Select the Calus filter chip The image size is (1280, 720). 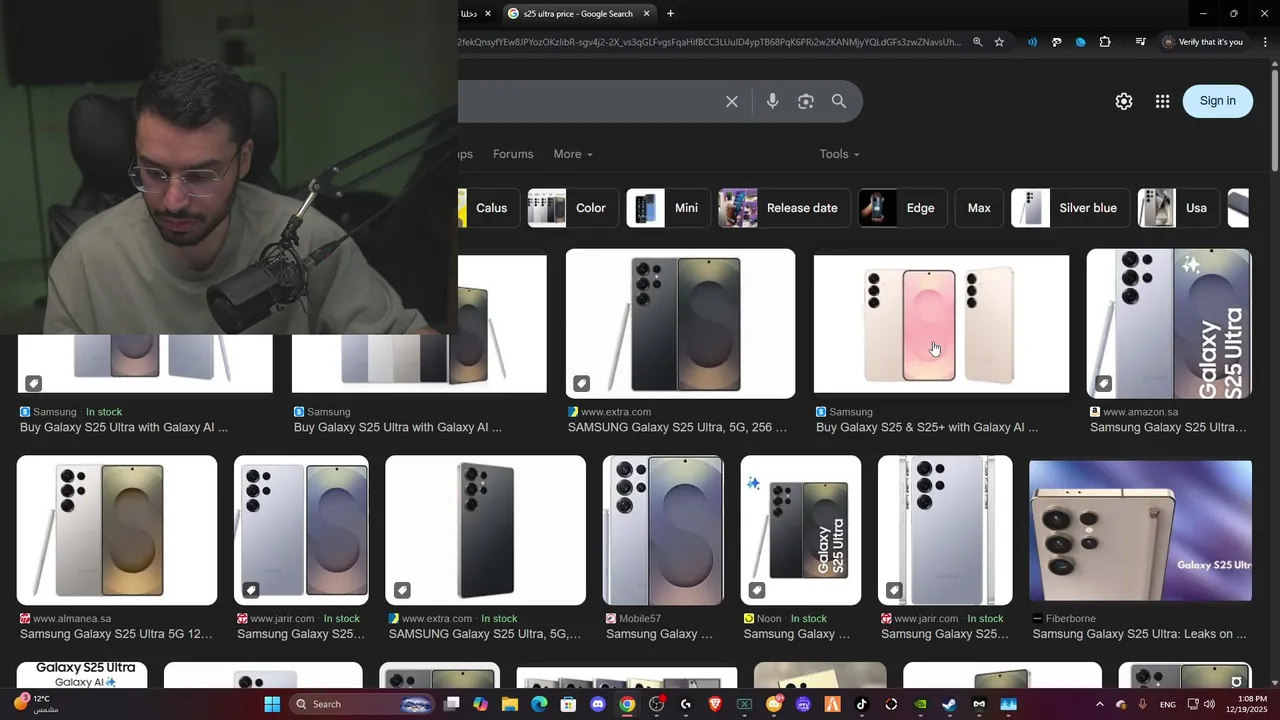coord(487,208)
